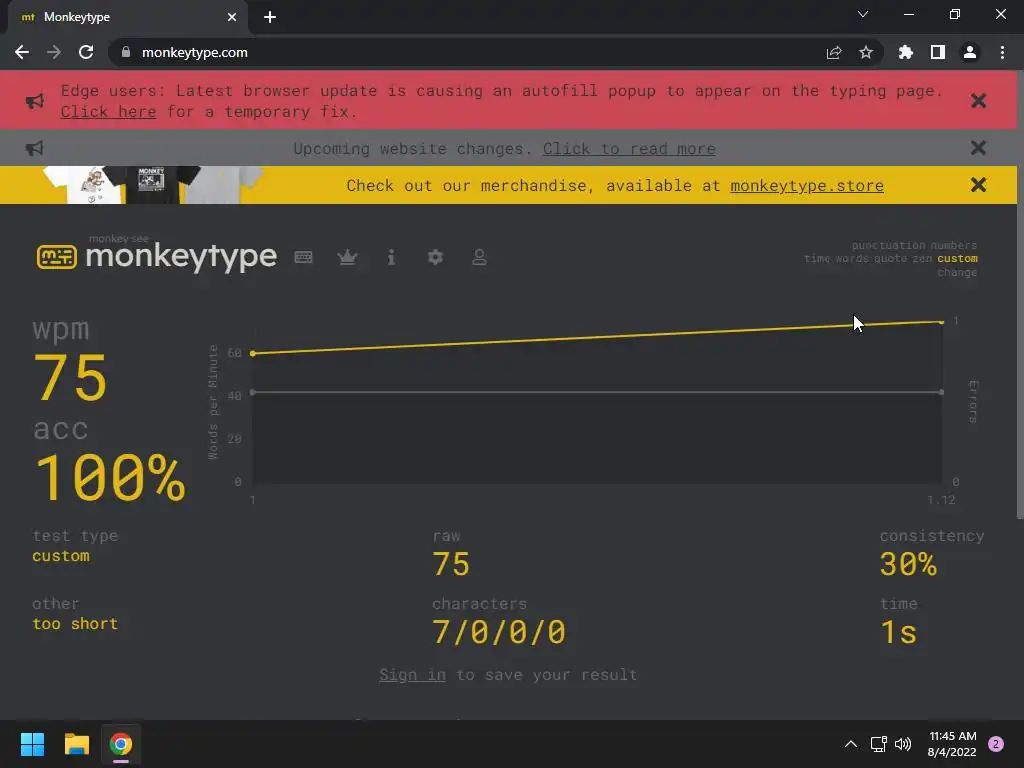
Task: Toggle the Chrome side panel icon
Action: (x=938, y=52)
